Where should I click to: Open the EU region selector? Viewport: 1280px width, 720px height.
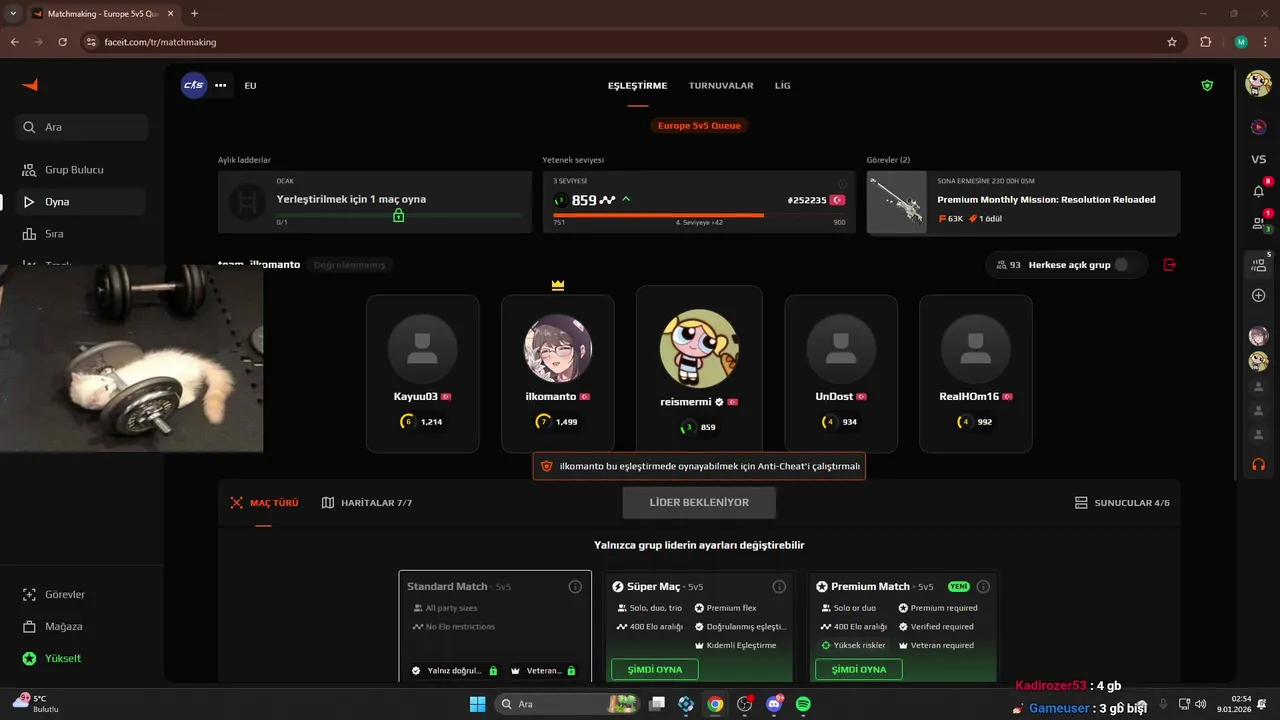pos(250,86)
